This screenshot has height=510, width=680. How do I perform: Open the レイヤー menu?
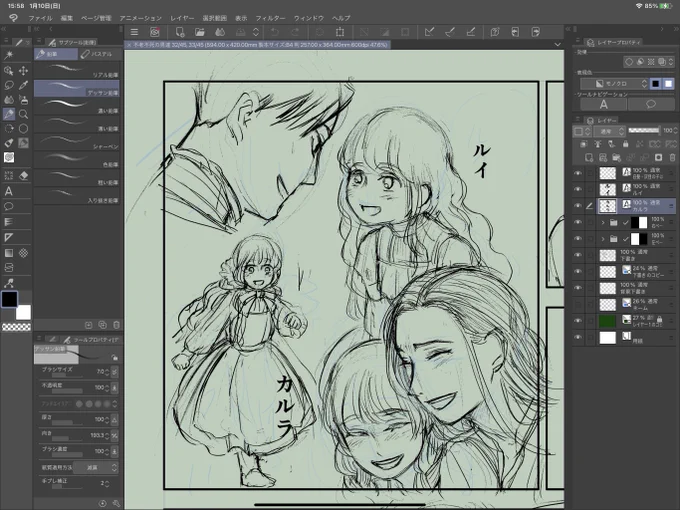click(182, 18)
